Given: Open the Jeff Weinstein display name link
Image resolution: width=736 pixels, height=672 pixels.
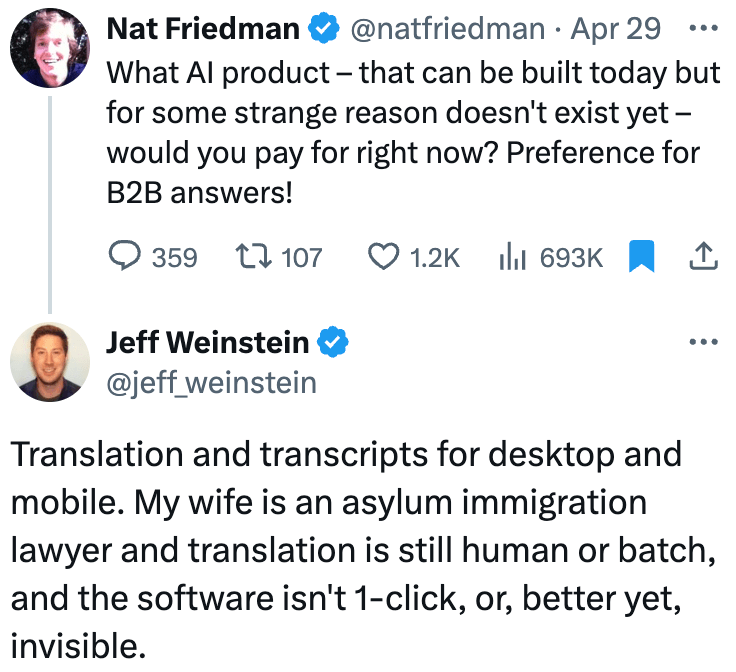Looking at the screenshot, I should [208, 343].
